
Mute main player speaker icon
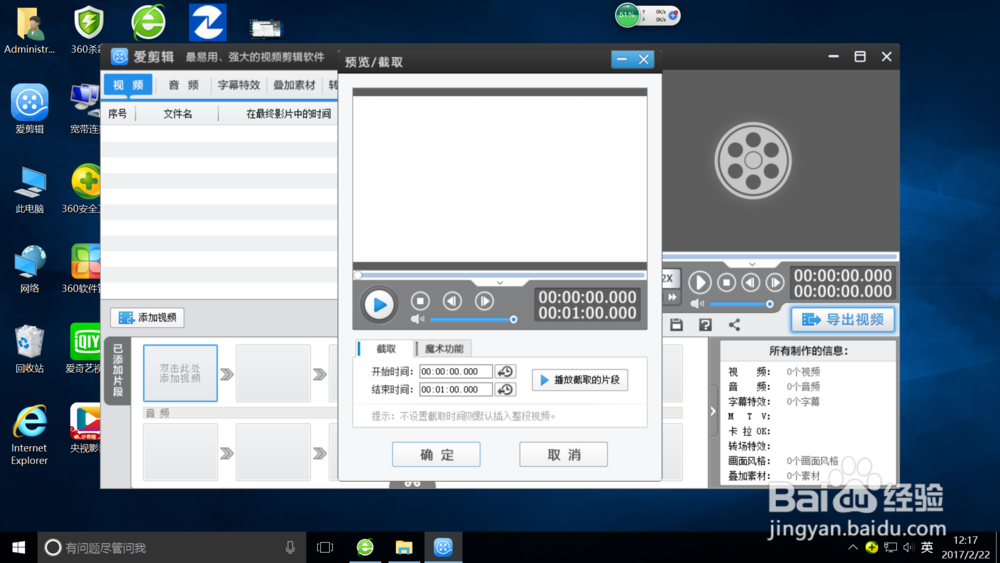coord(696,304)
